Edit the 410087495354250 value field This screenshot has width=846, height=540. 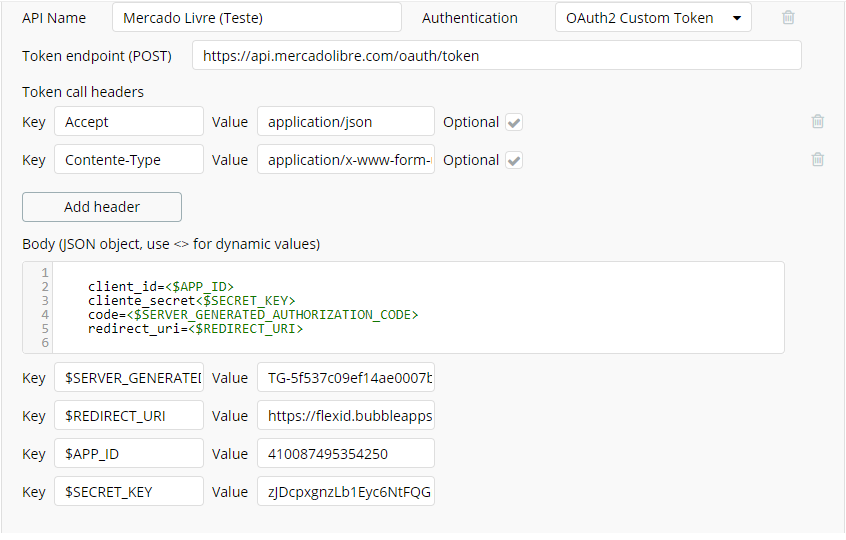click(345, 454)
